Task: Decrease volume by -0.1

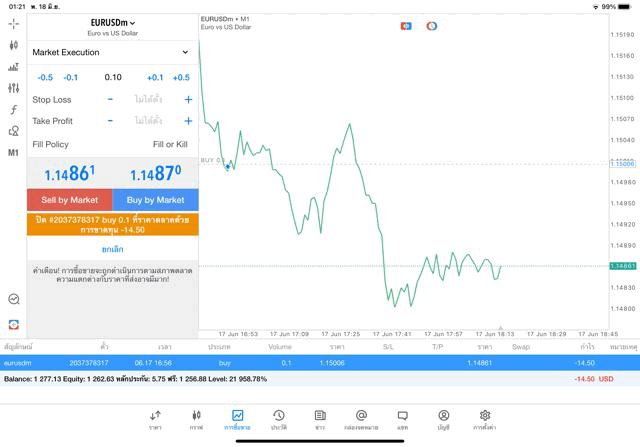Action: tap(71, 78)
